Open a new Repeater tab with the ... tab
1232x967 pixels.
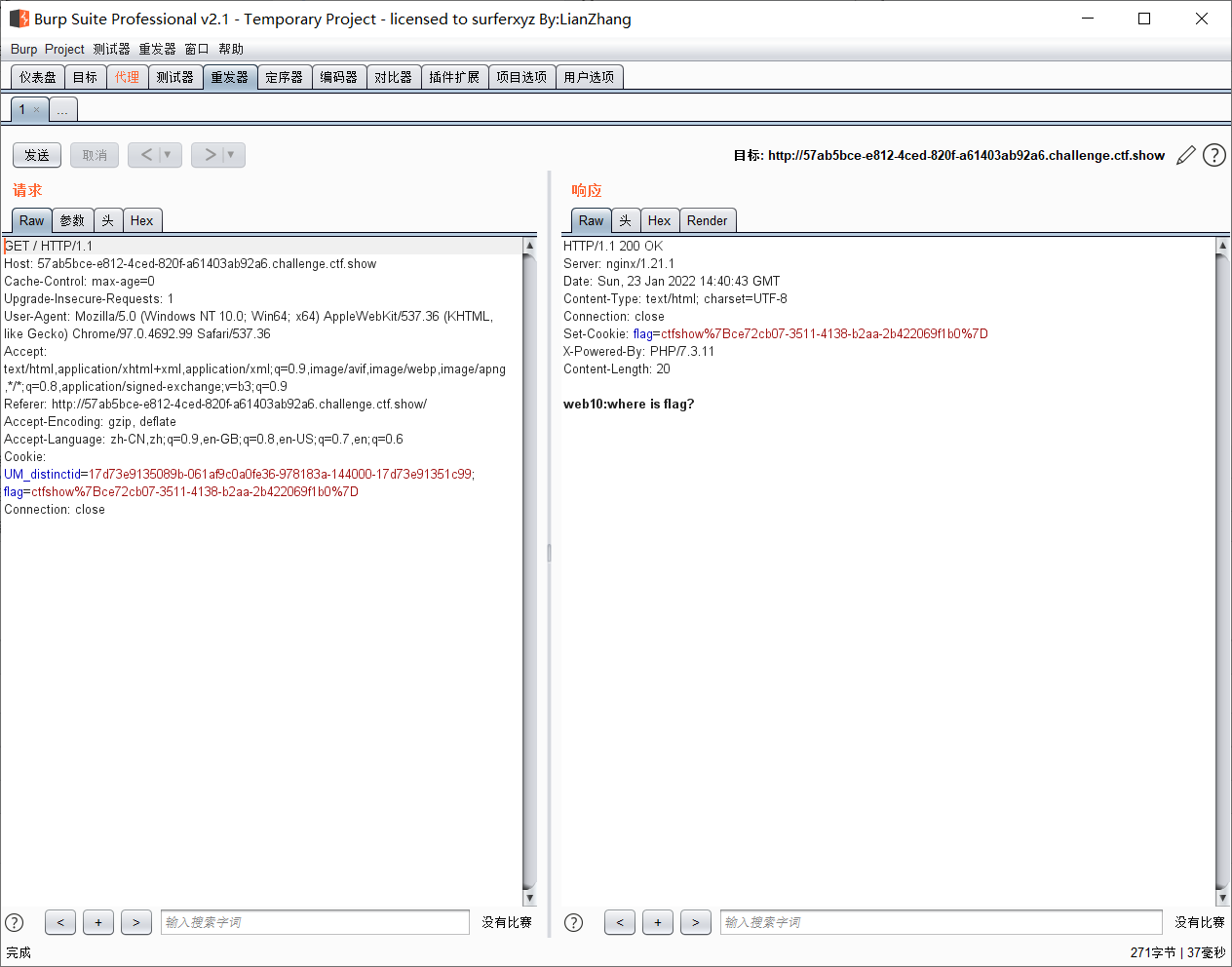coord(62,109)
